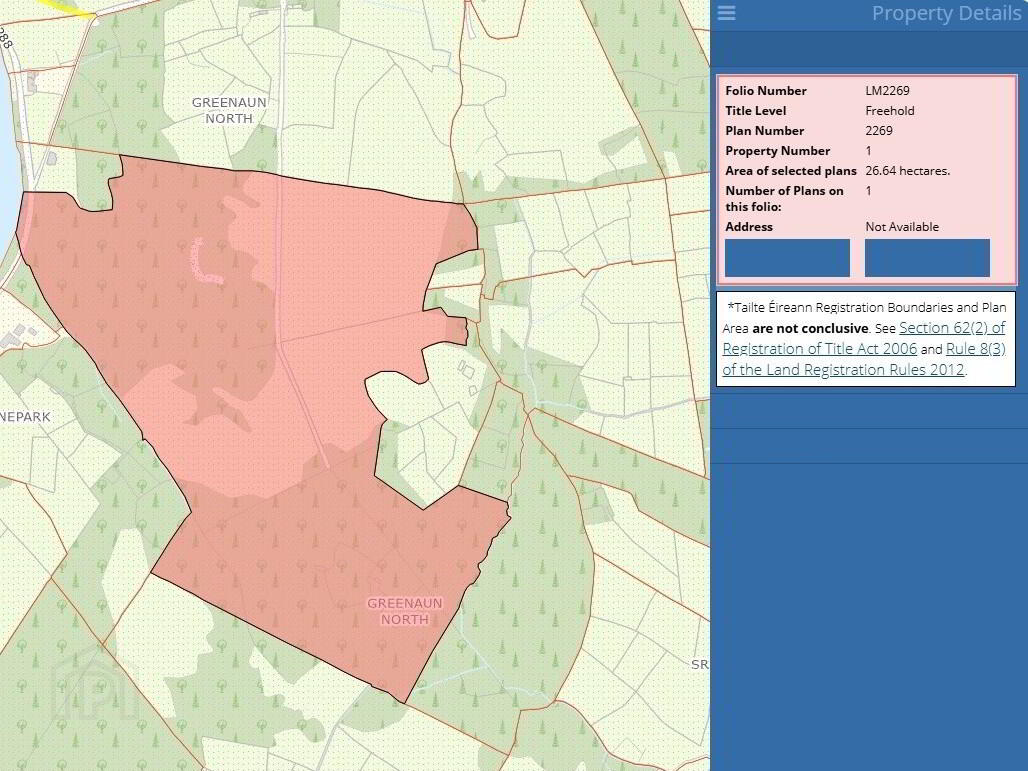Click the faint watermark logo at bottom-left
This screenshot has width=1028, height=771.
click(95, 690)
